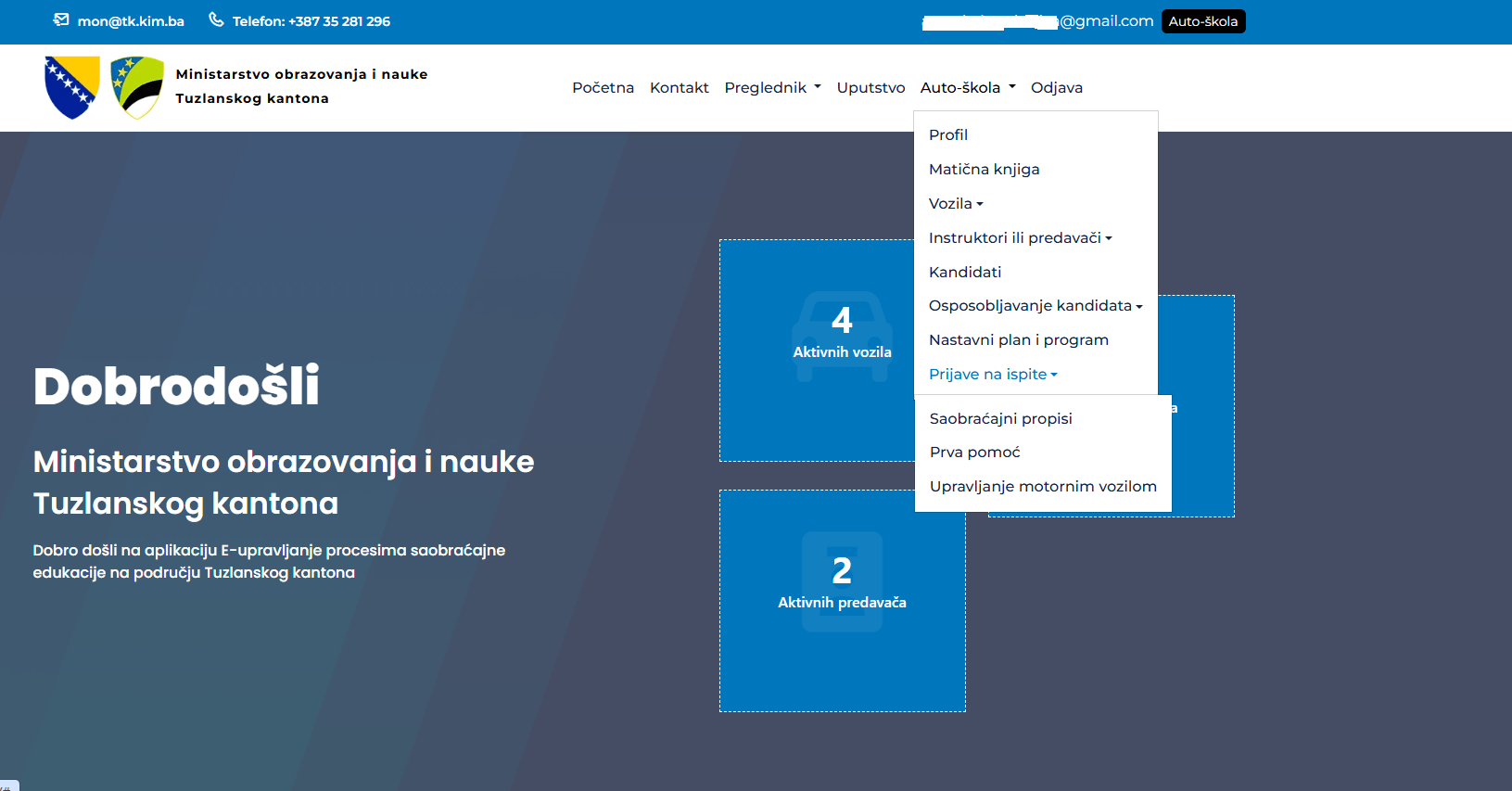
Task: Open the Preglednik dropdown menu
Action: 772,87
